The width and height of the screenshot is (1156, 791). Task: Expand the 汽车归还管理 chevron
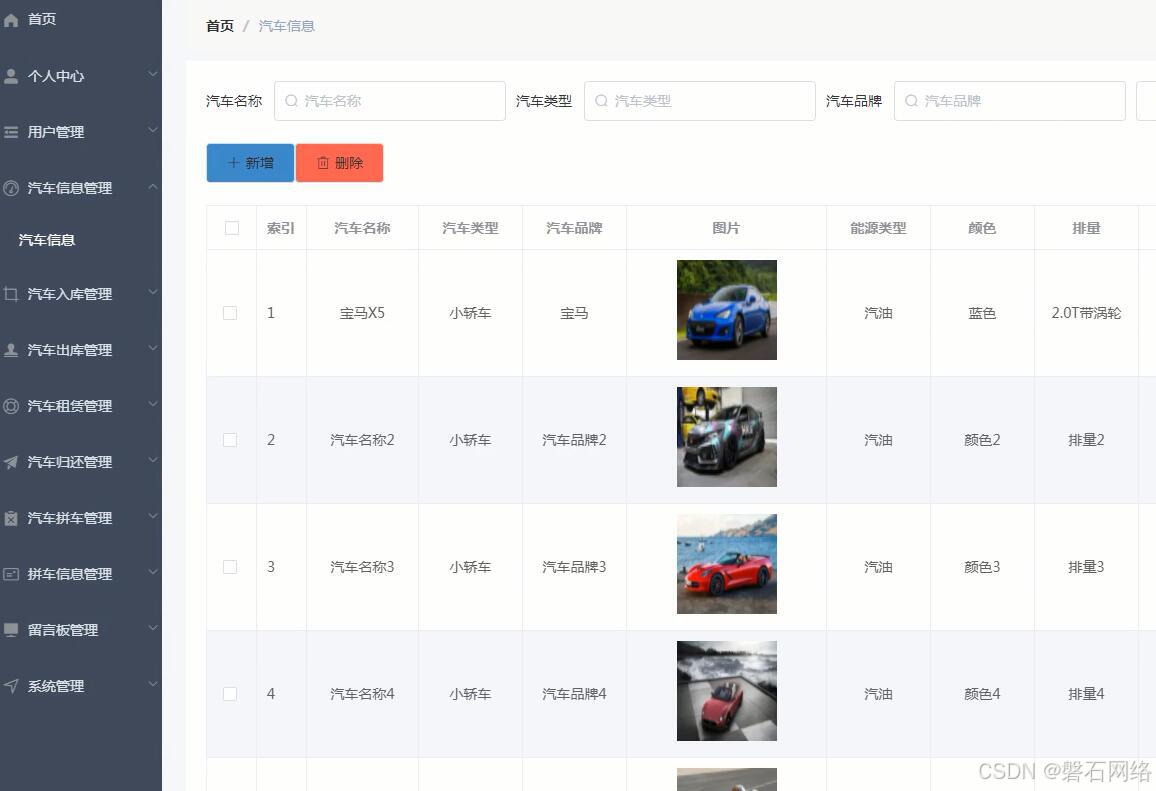tap(153, 460)
